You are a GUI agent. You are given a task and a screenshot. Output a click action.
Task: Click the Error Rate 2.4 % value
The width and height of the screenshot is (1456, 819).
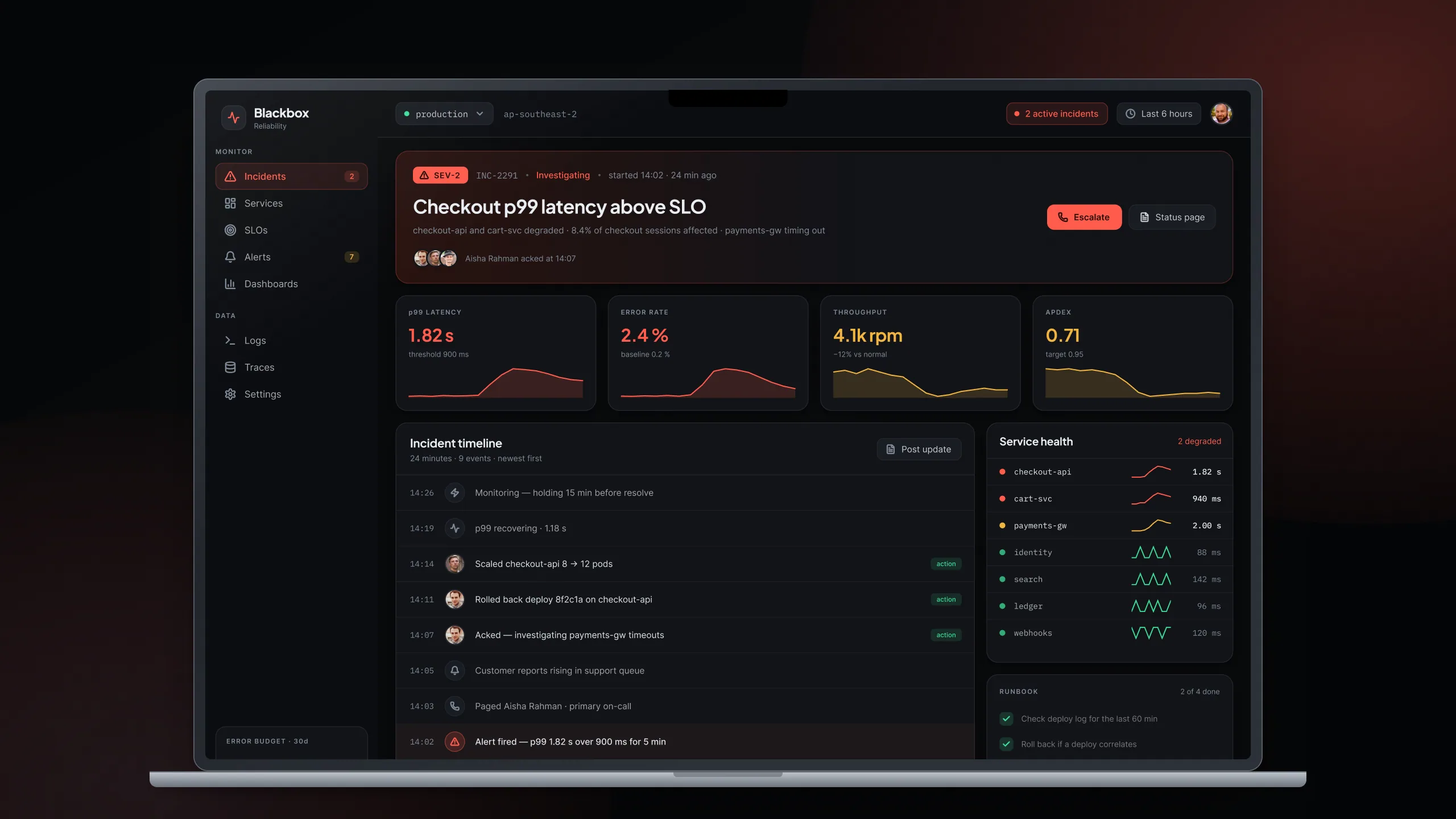(x=644, y=336)
